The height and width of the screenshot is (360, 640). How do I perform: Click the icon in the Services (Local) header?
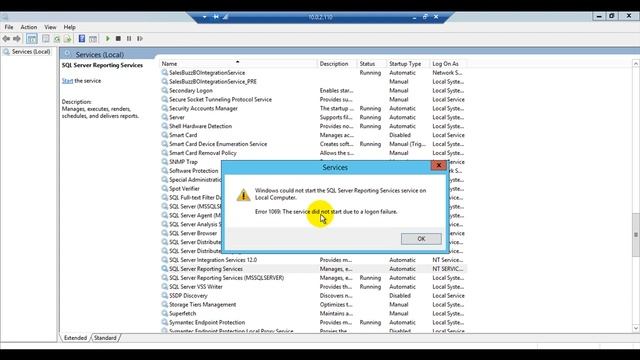(67, 54)
